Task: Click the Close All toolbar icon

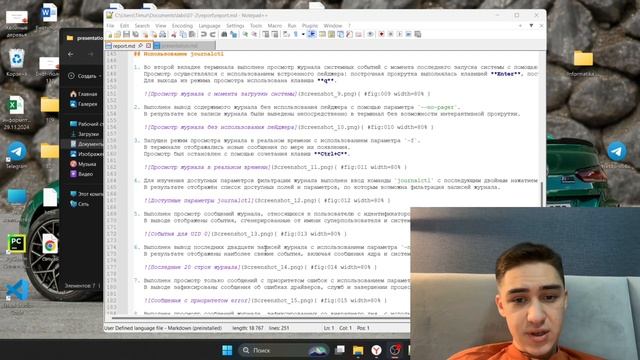Action: [154, 34]
